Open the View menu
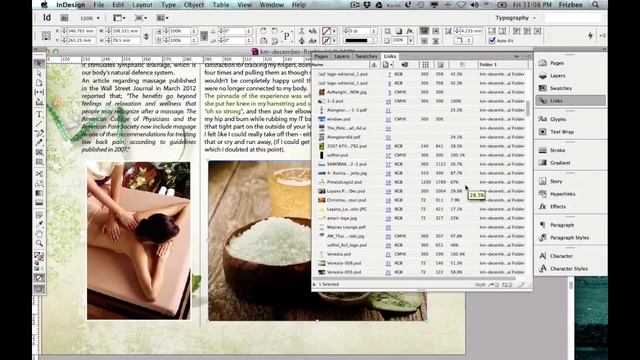 click(244, 5)
